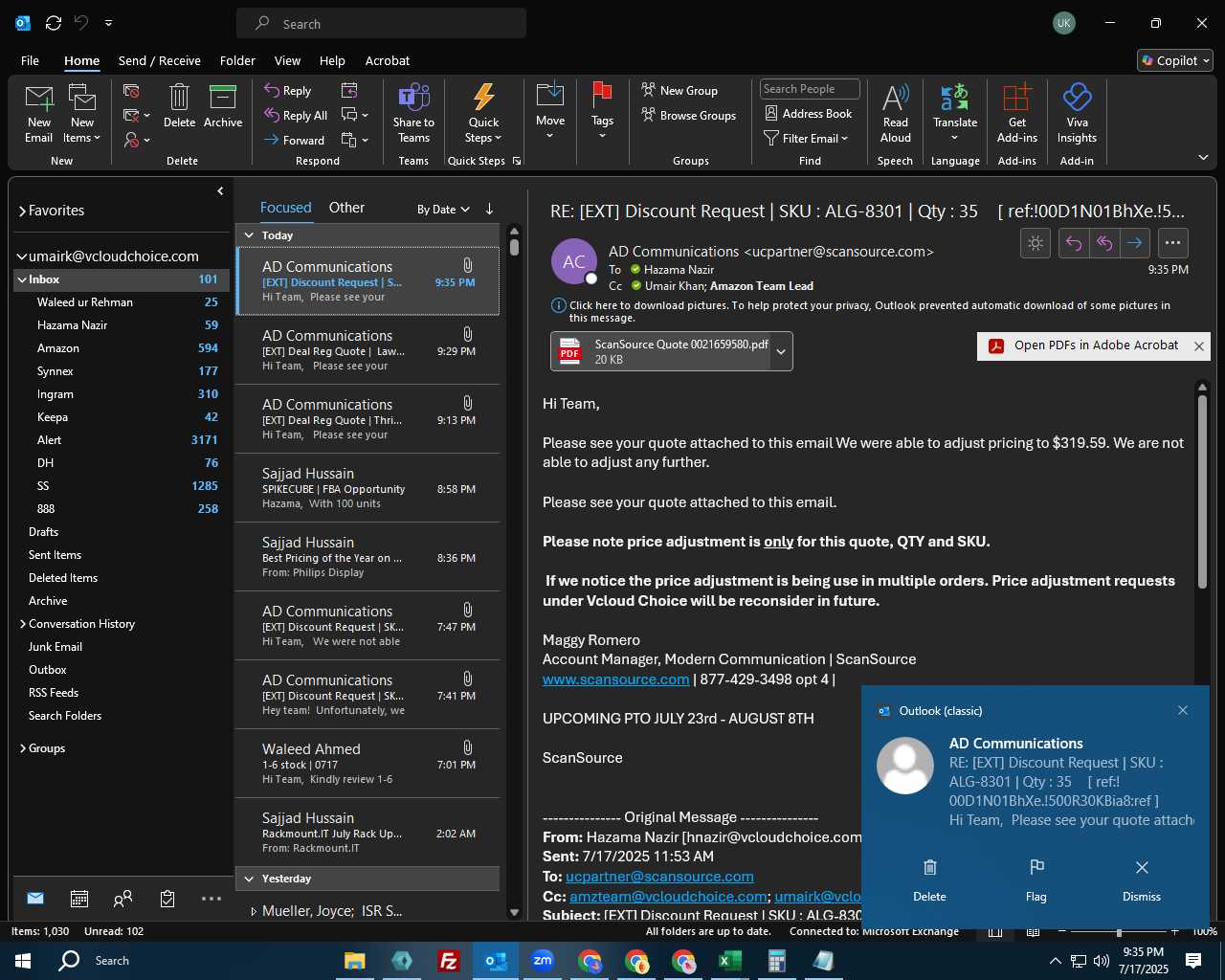Open Excel from the Windows taskbar
Image resolution: width=1225 pixels, height=980 pixels.
point(729,961)
